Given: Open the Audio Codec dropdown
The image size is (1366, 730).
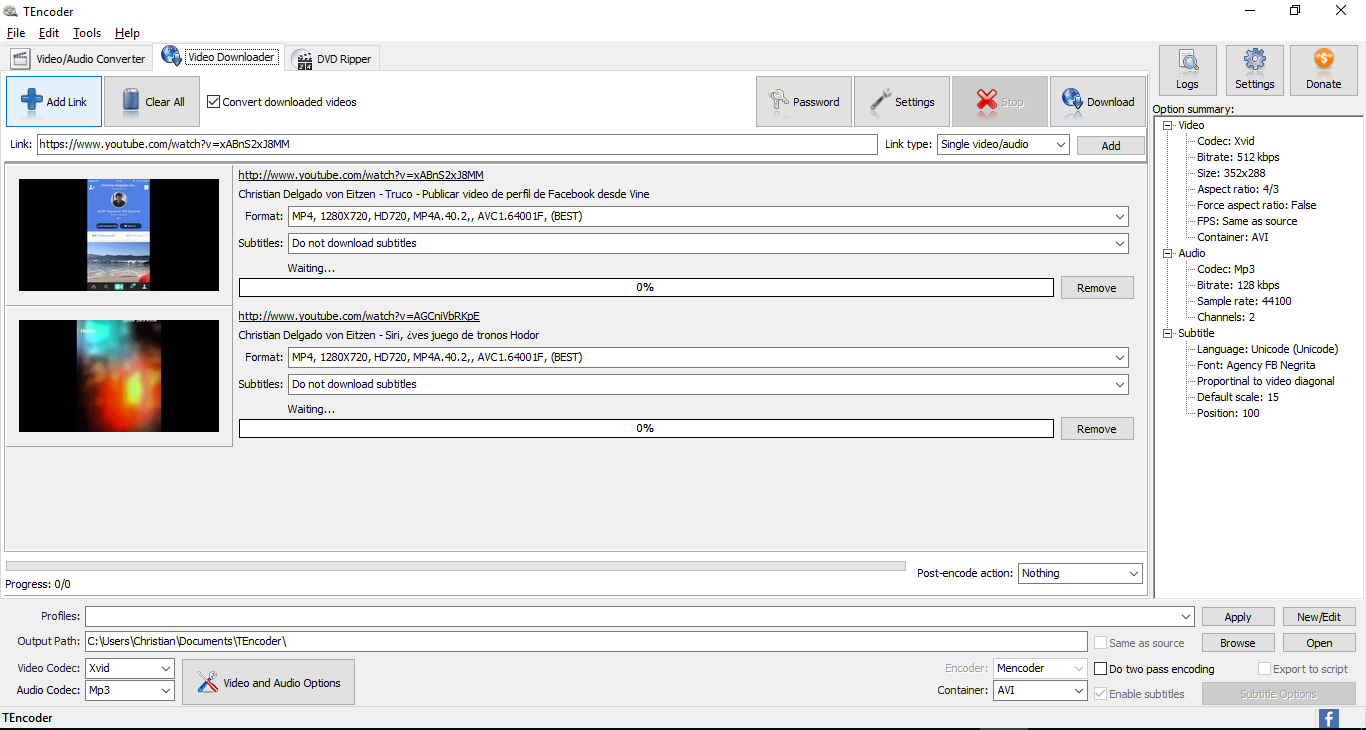Looking at the screenshot, I should [130, 690].
